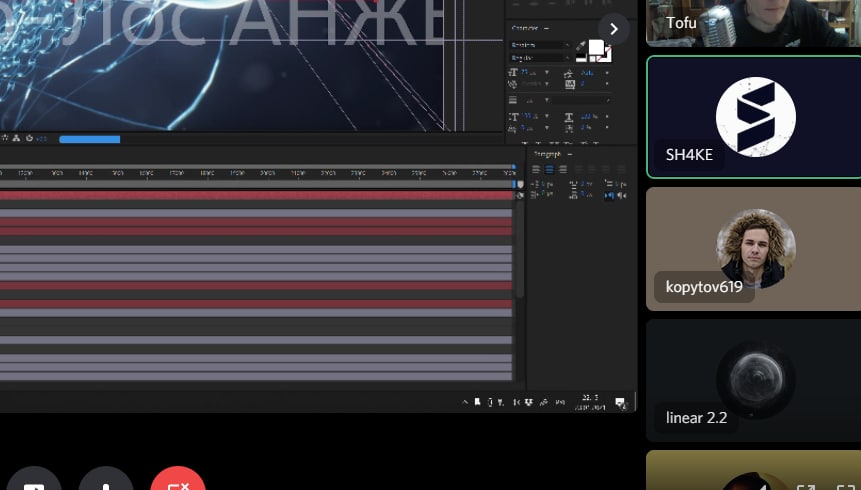Screen dimensions: 861x490
Task: Open the font style dropdown
Action: point(540,58)
